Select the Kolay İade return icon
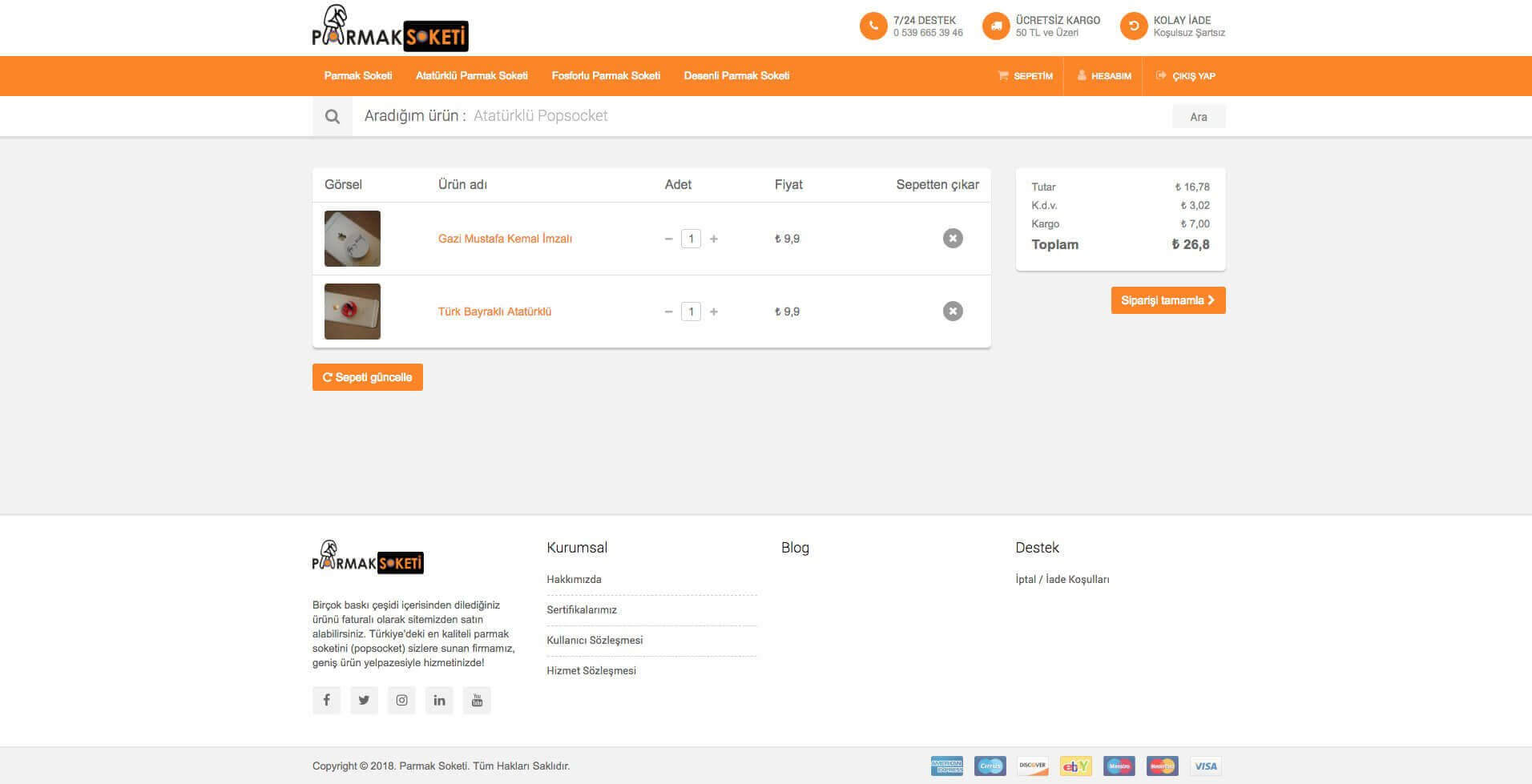Screen dimensions: 1532x784 1133,26
